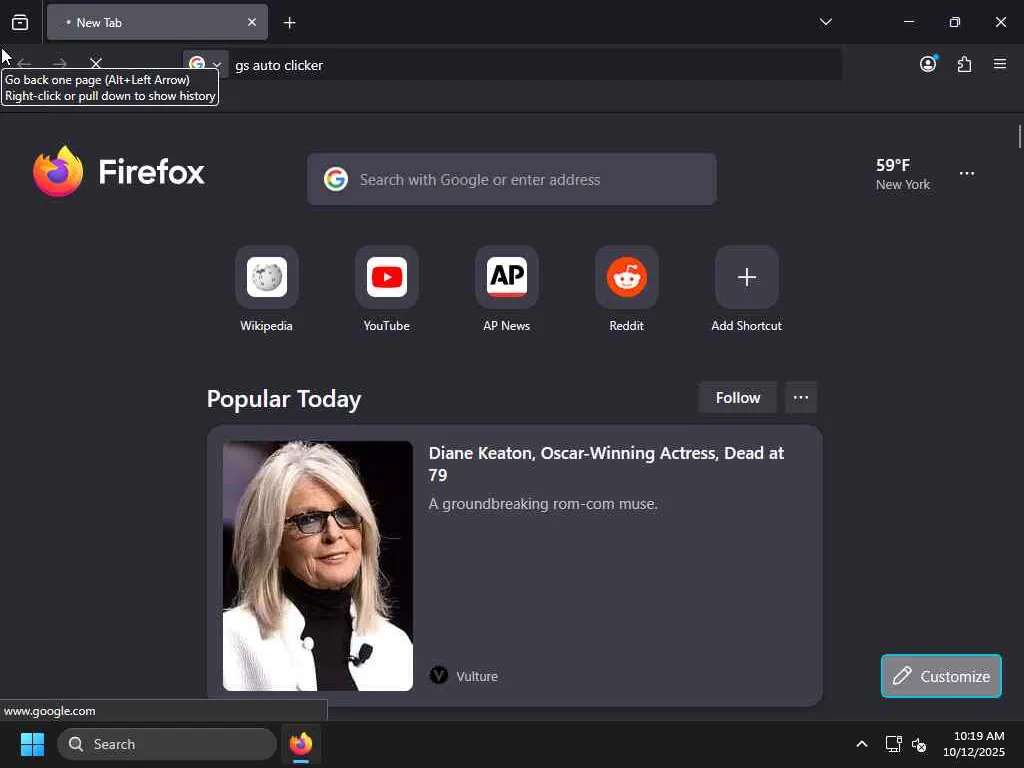Click the Customize button
1024x768 pixels.
pyautogui.click(x=940, y=676)
